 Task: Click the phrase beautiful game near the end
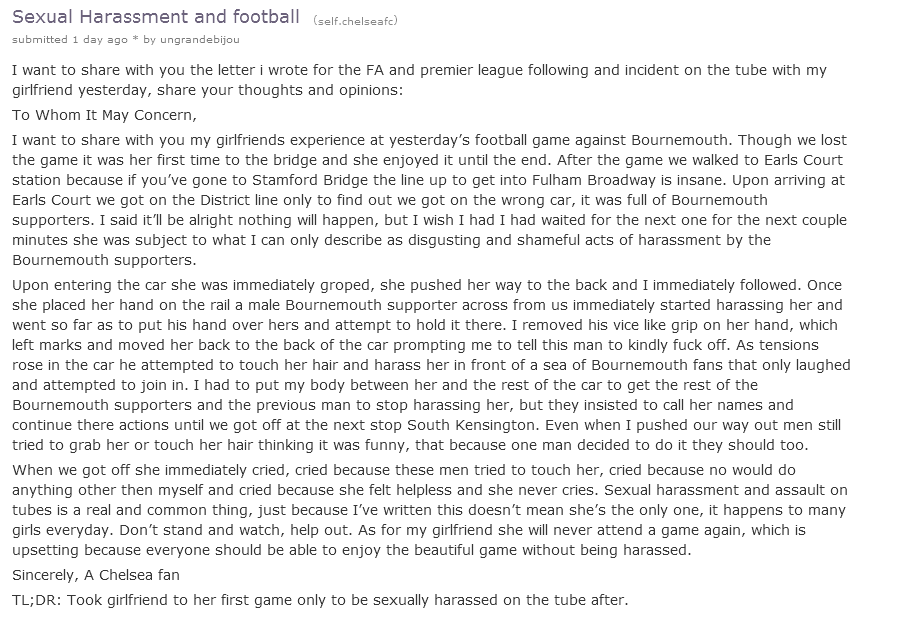coord(466,550)
